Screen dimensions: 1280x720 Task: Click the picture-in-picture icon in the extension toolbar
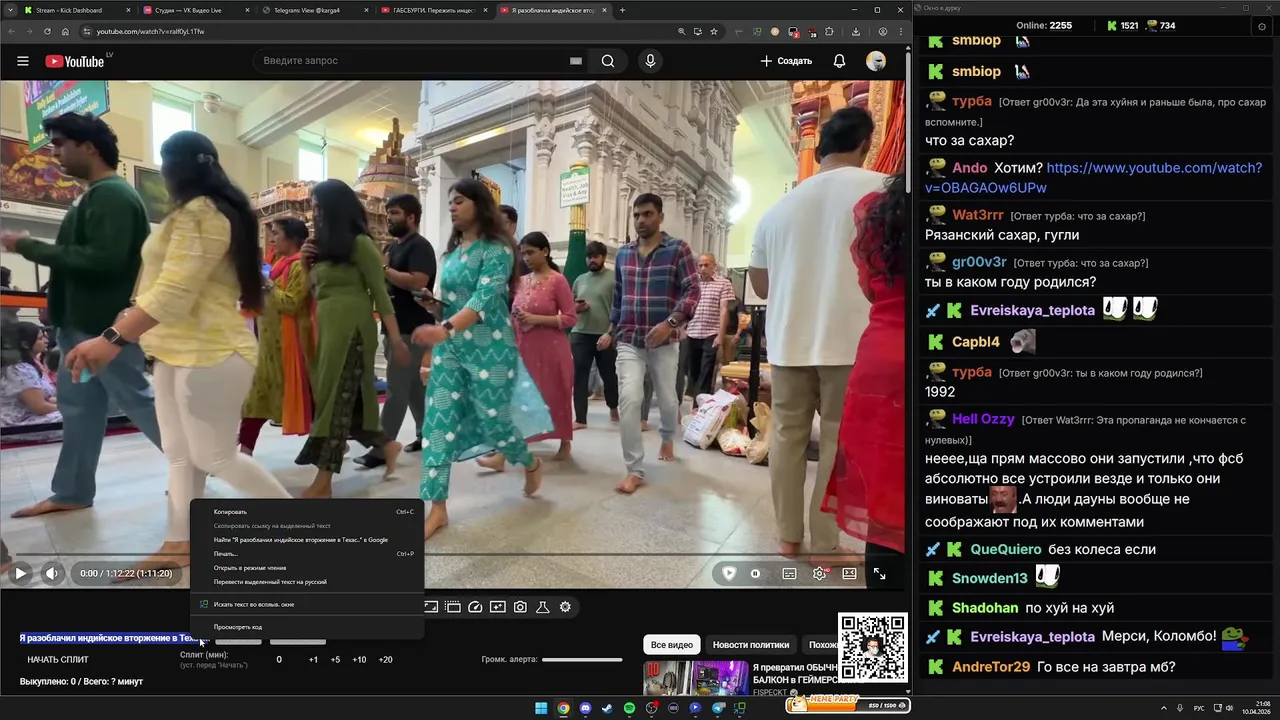coord(431,607)
